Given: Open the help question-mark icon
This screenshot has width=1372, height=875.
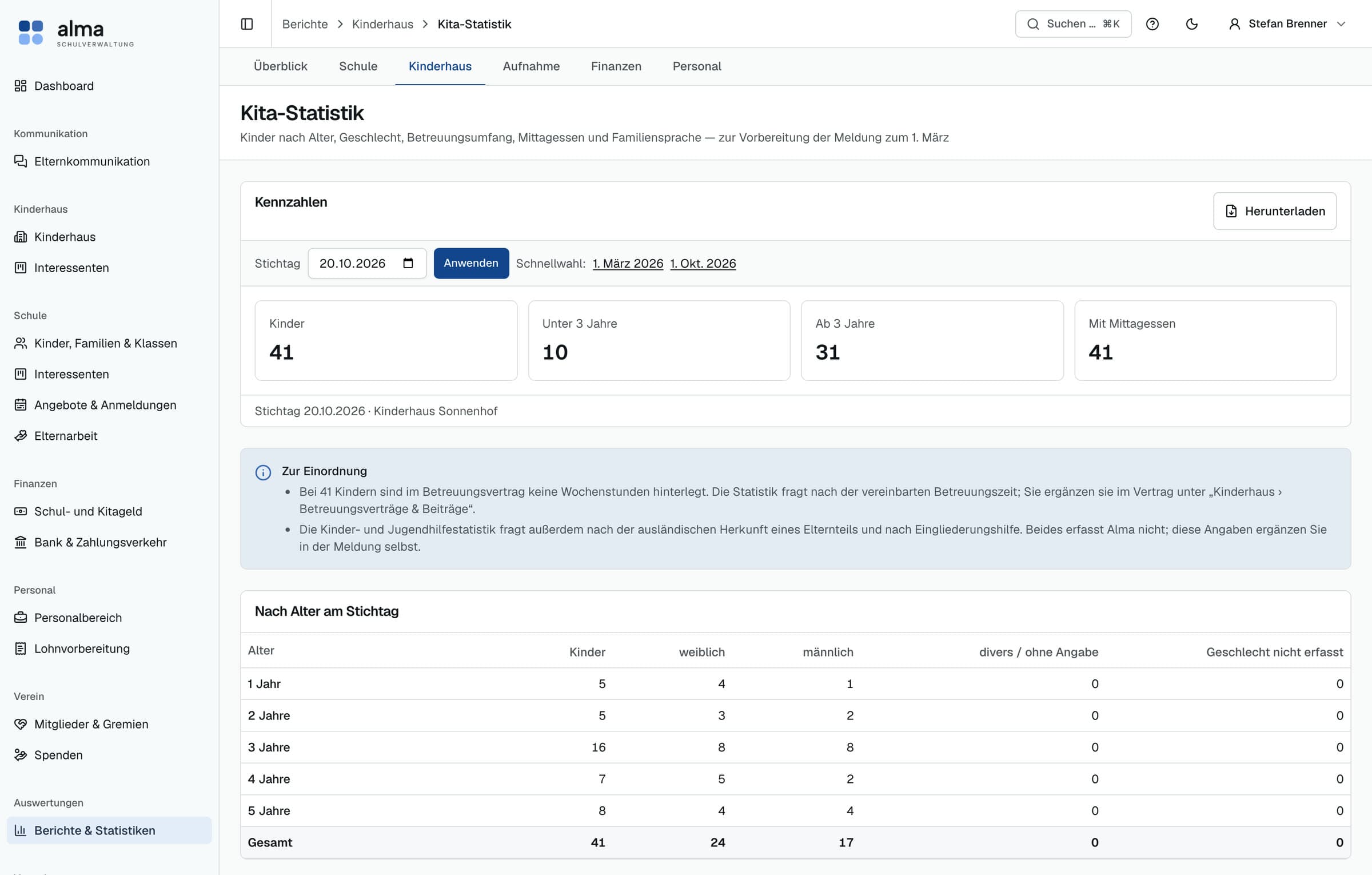Looking at the screenshot, I should 1152,24.
